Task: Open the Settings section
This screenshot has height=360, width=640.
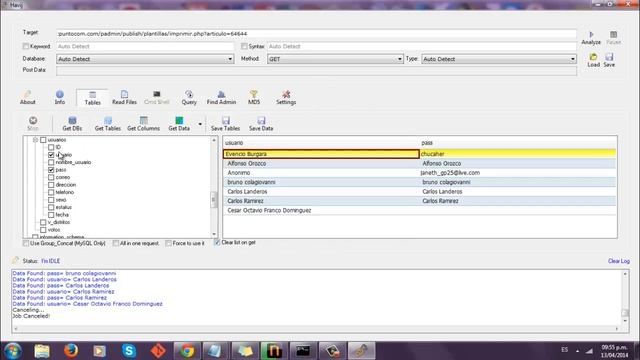Action: click(286, 98)
